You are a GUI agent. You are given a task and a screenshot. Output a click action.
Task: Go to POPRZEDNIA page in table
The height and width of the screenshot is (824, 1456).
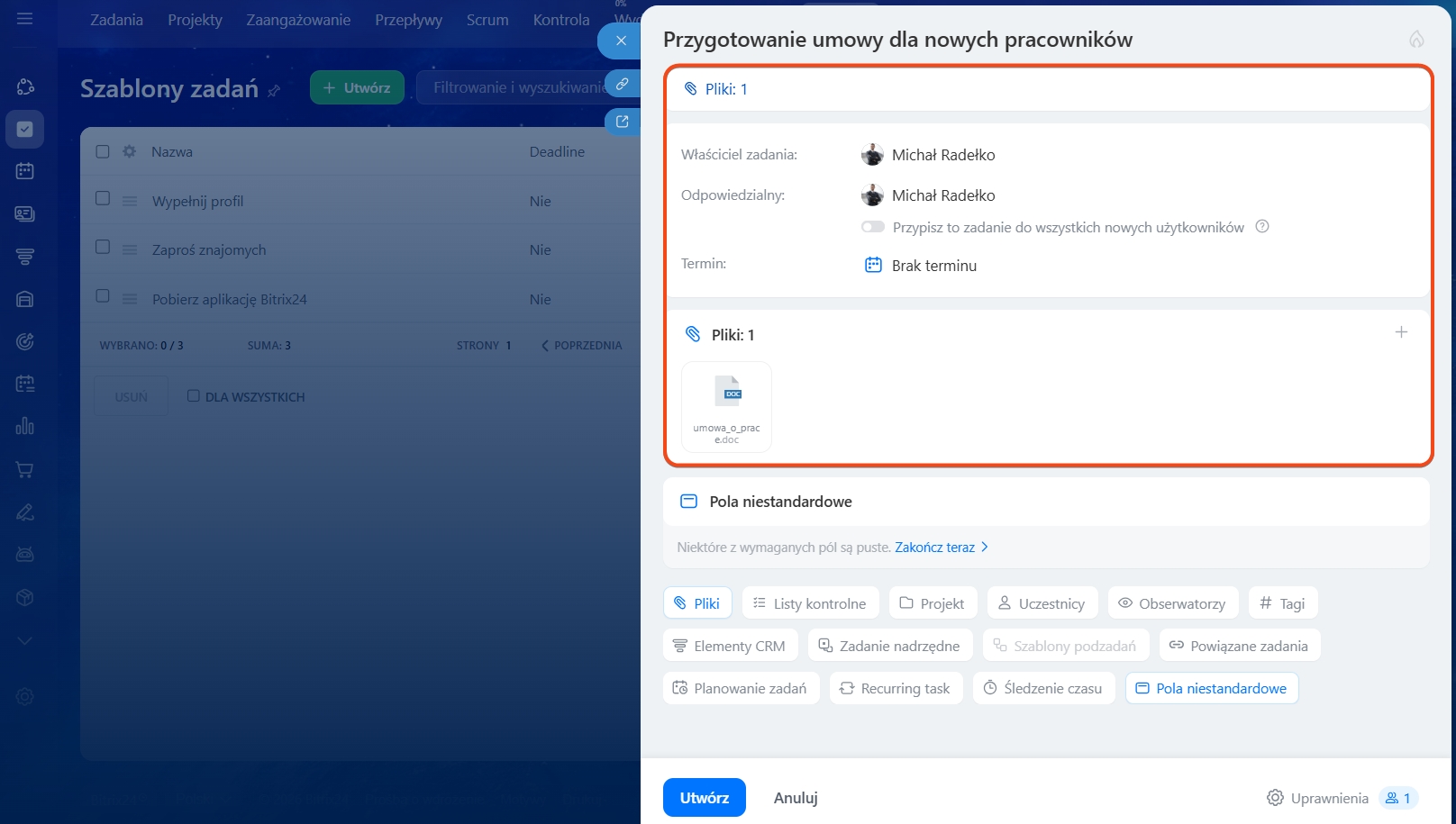582,345
